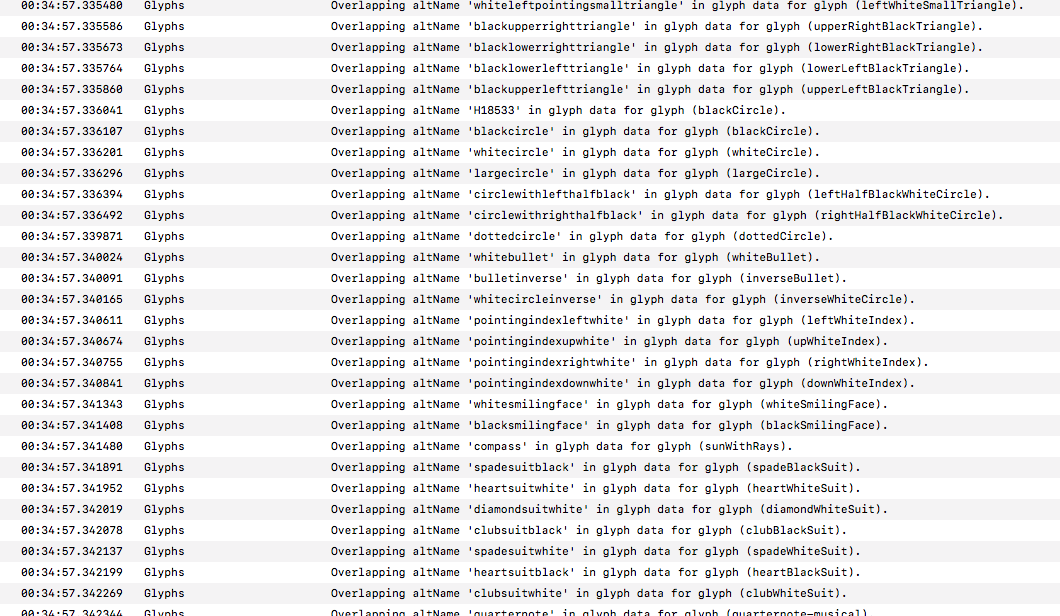Click the Glyphs process cell at 00:34:57.340755

point(164,362)
